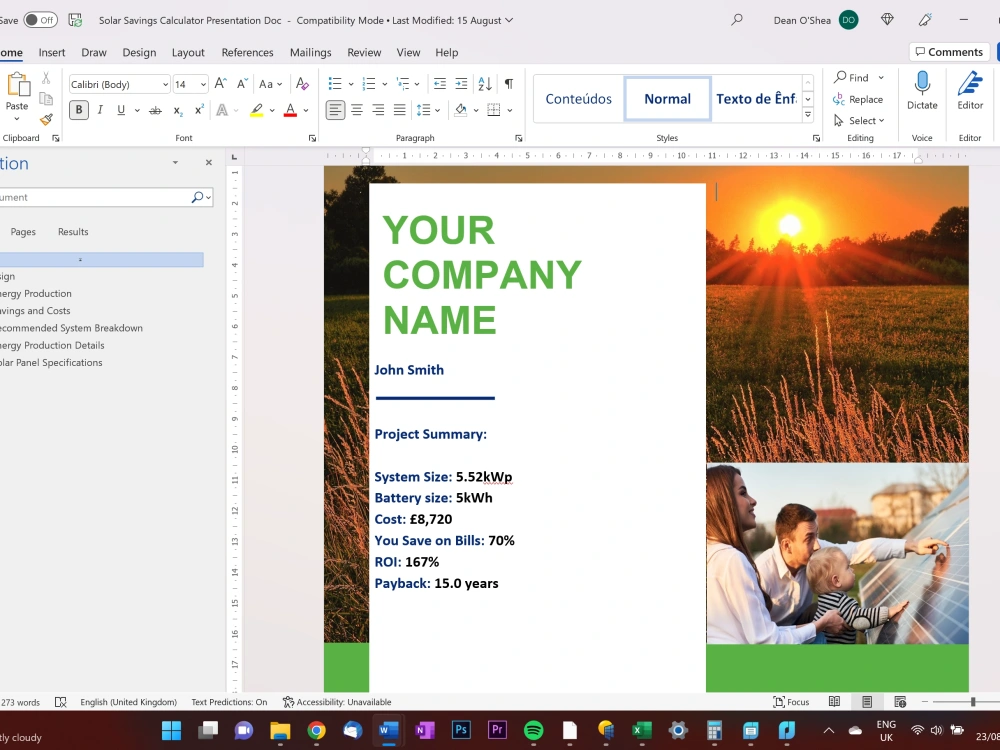Jump to Recommended System Breakdown heading
Image resolution: width=1000 pixels, height=750 pixels.
point(70,328)
